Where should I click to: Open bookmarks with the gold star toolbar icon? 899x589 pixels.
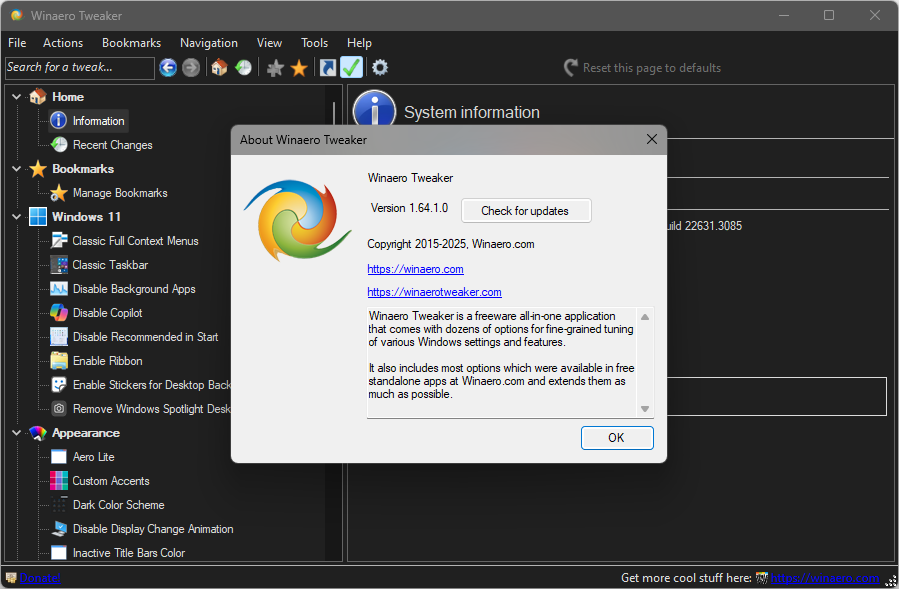[299, 68]
